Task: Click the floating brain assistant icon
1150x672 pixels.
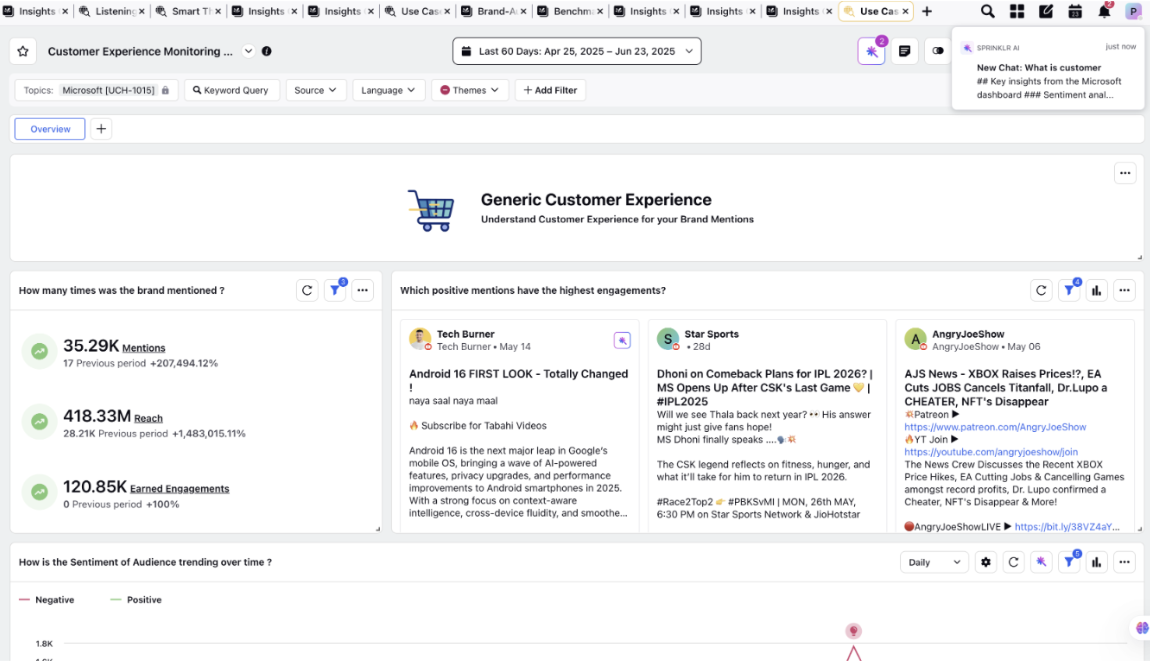Action: [1141, 628]
